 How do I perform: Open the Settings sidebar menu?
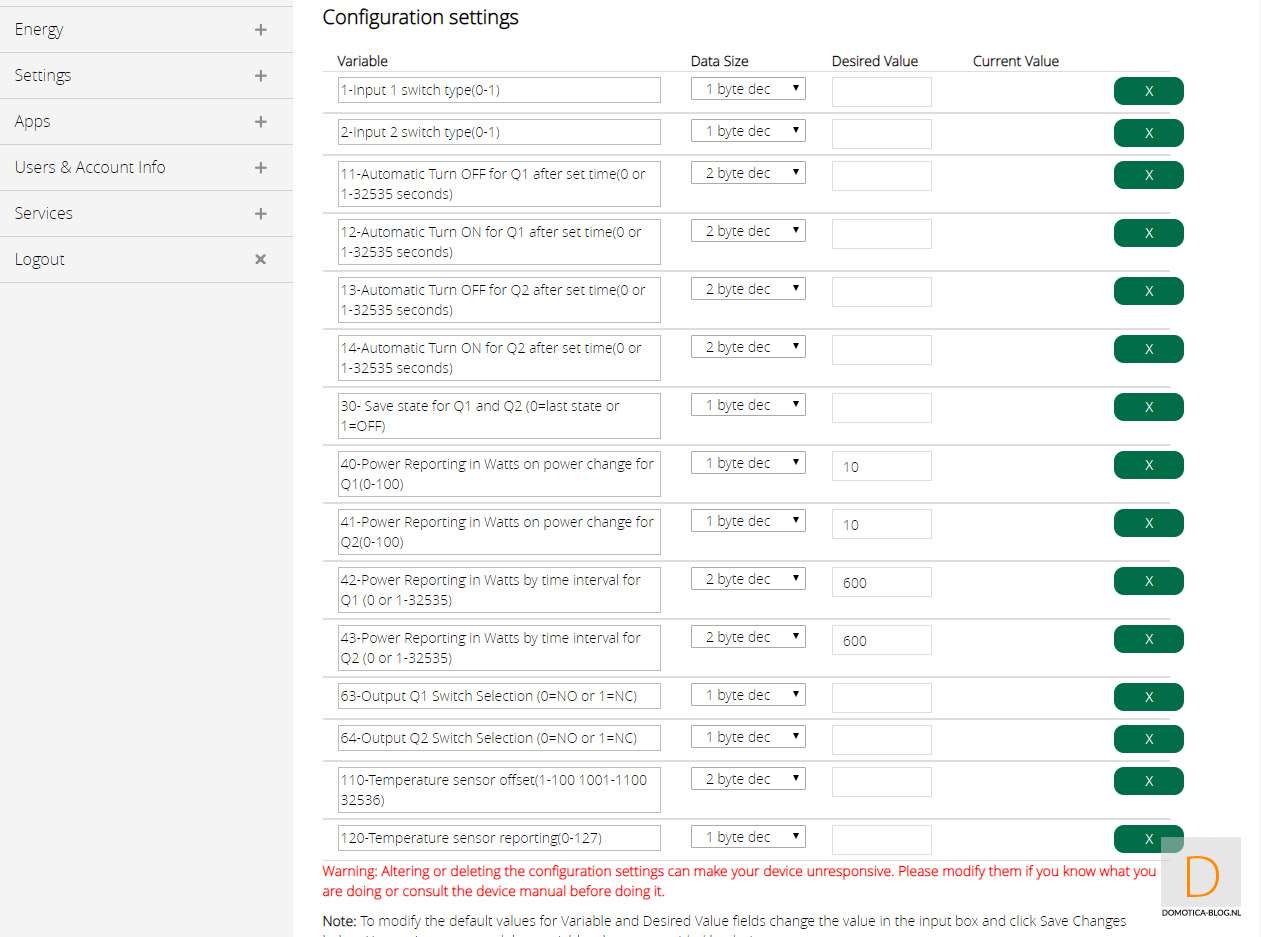tap(43, 76)
